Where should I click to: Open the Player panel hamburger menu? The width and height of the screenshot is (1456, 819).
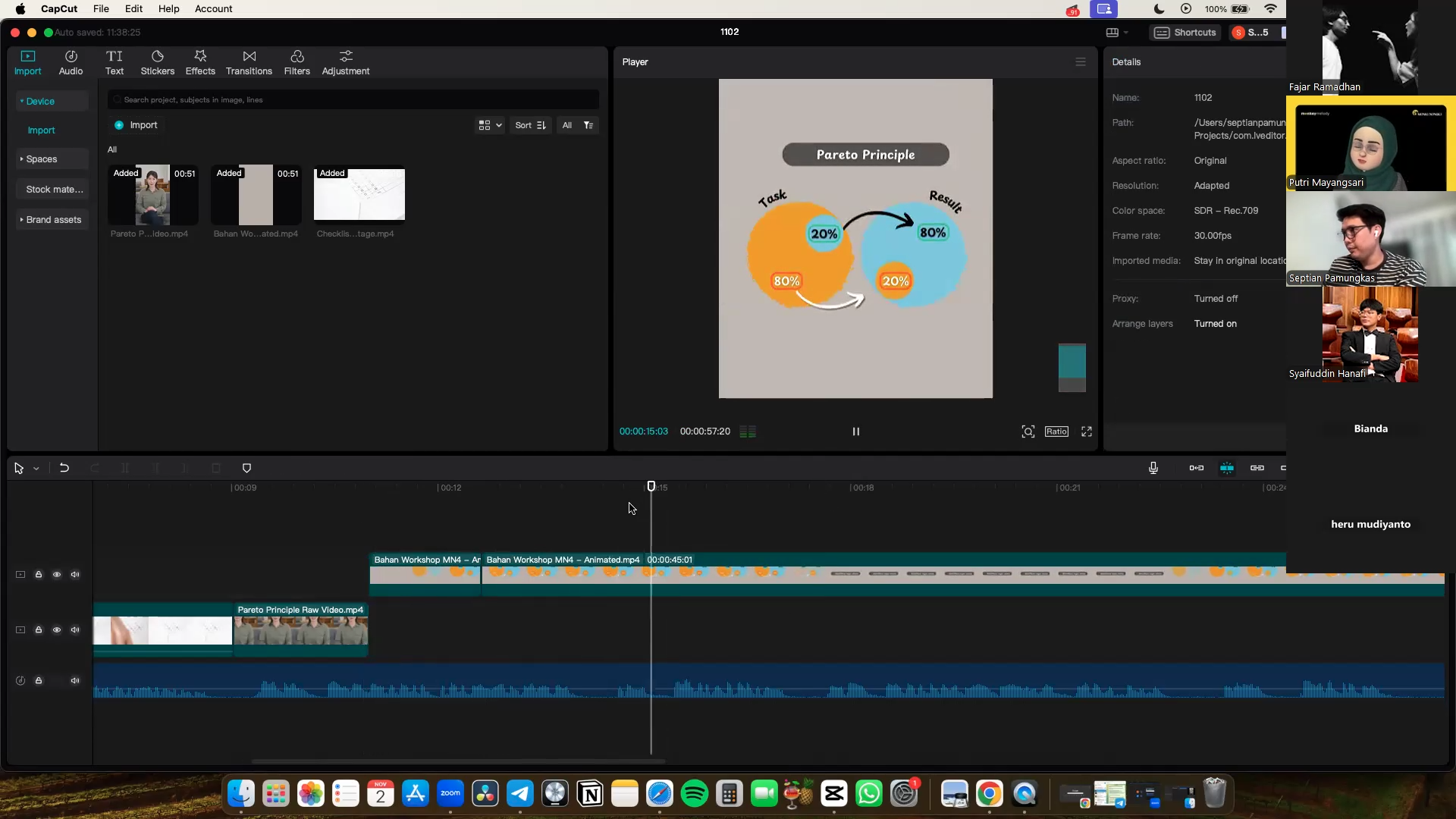coord(1081,62)
